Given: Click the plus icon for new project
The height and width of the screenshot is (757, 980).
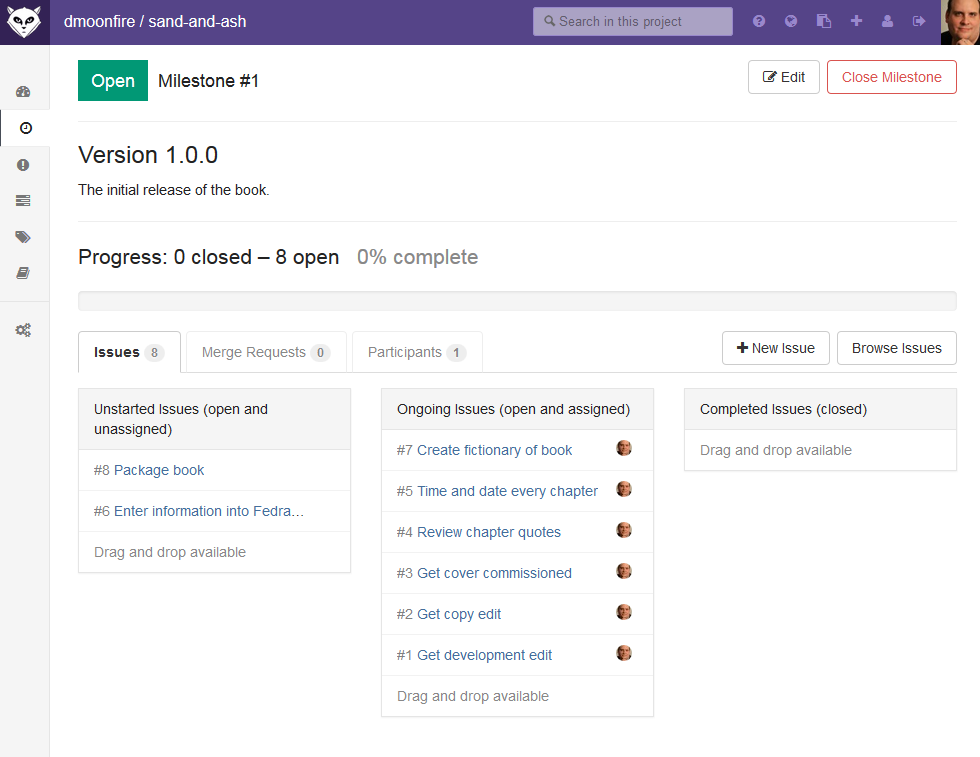Looking at the screenshot, I should click(x=856, y=21).
